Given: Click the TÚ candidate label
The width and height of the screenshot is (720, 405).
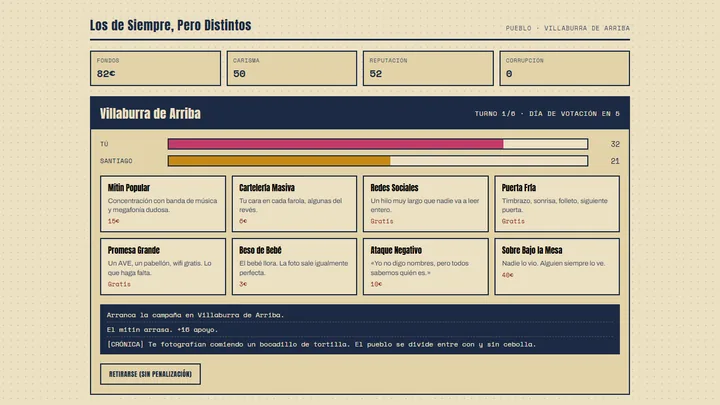Looking at the screenshot, I should click(104, 144).
